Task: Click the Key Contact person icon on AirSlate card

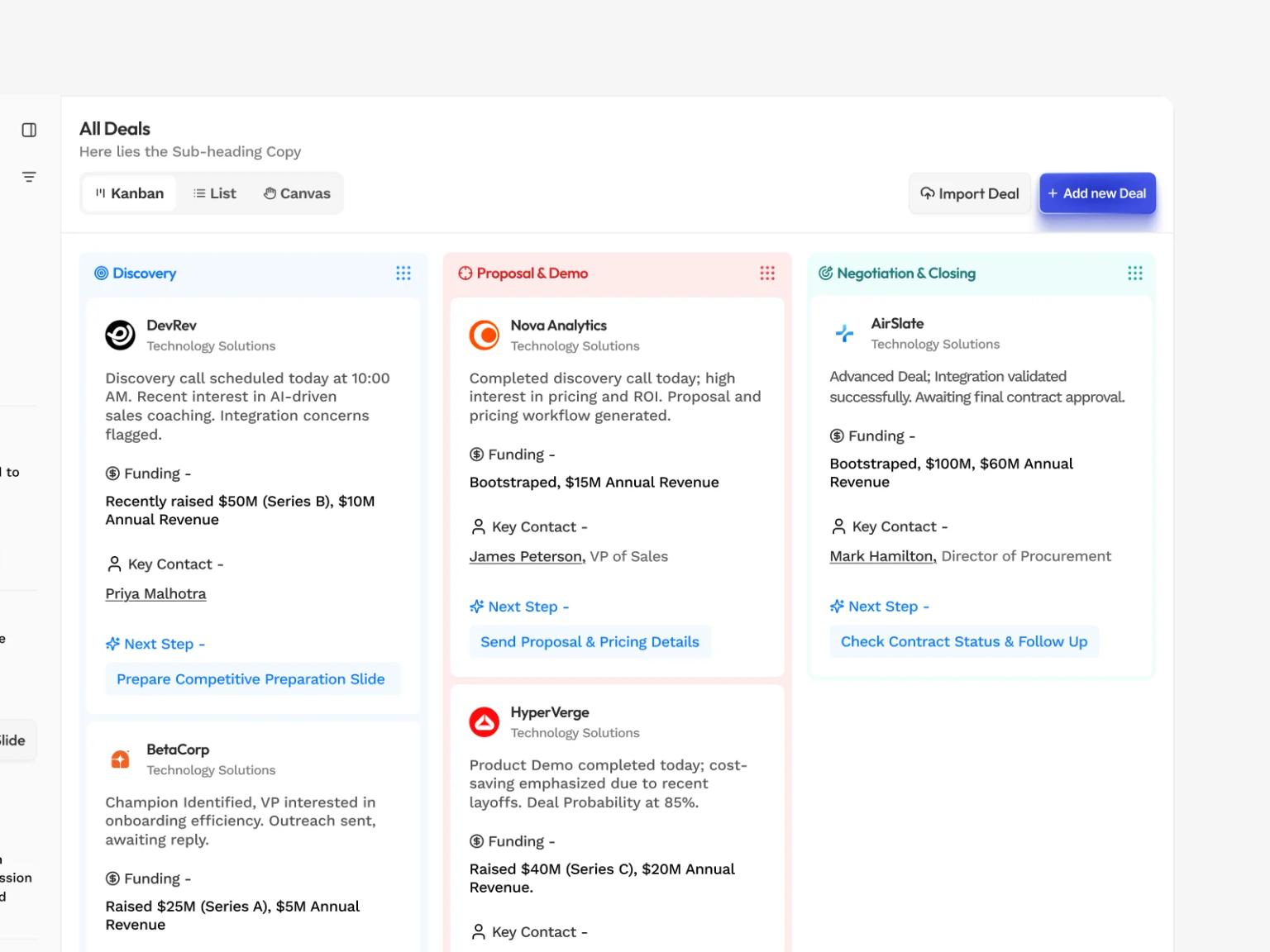Action: 838,526
